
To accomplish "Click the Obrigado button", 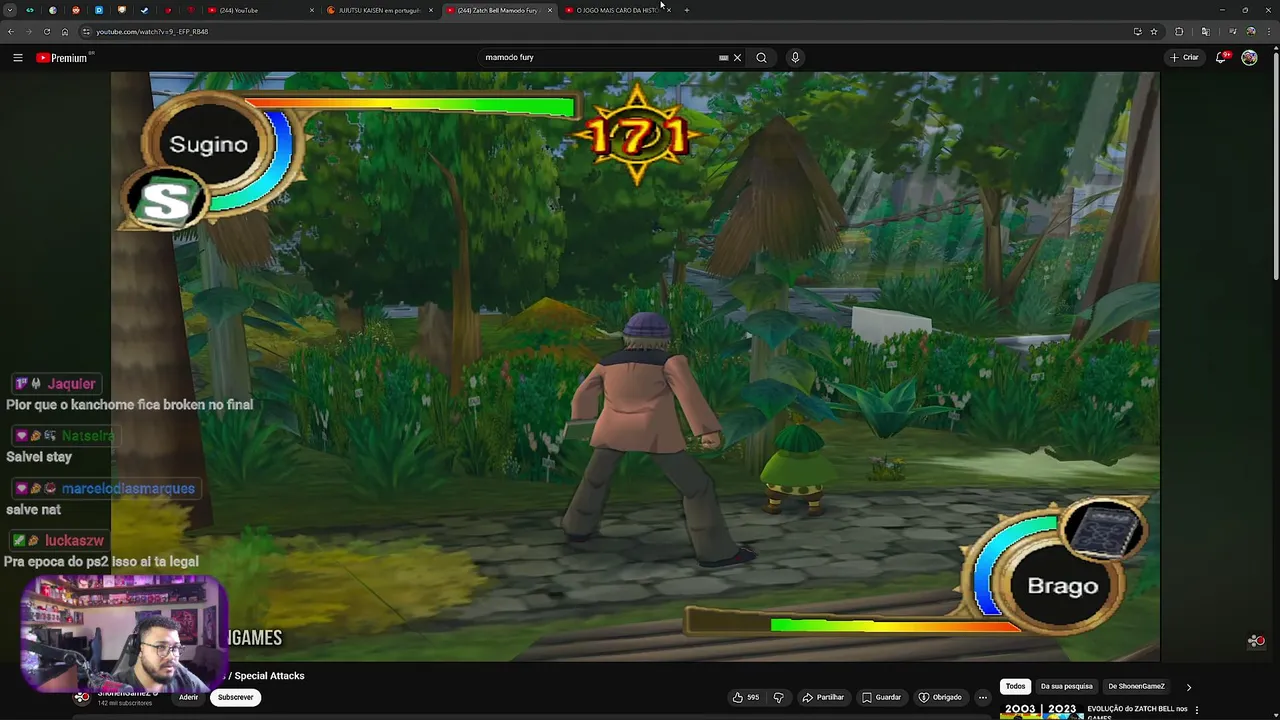I will (x=940, y=697).
